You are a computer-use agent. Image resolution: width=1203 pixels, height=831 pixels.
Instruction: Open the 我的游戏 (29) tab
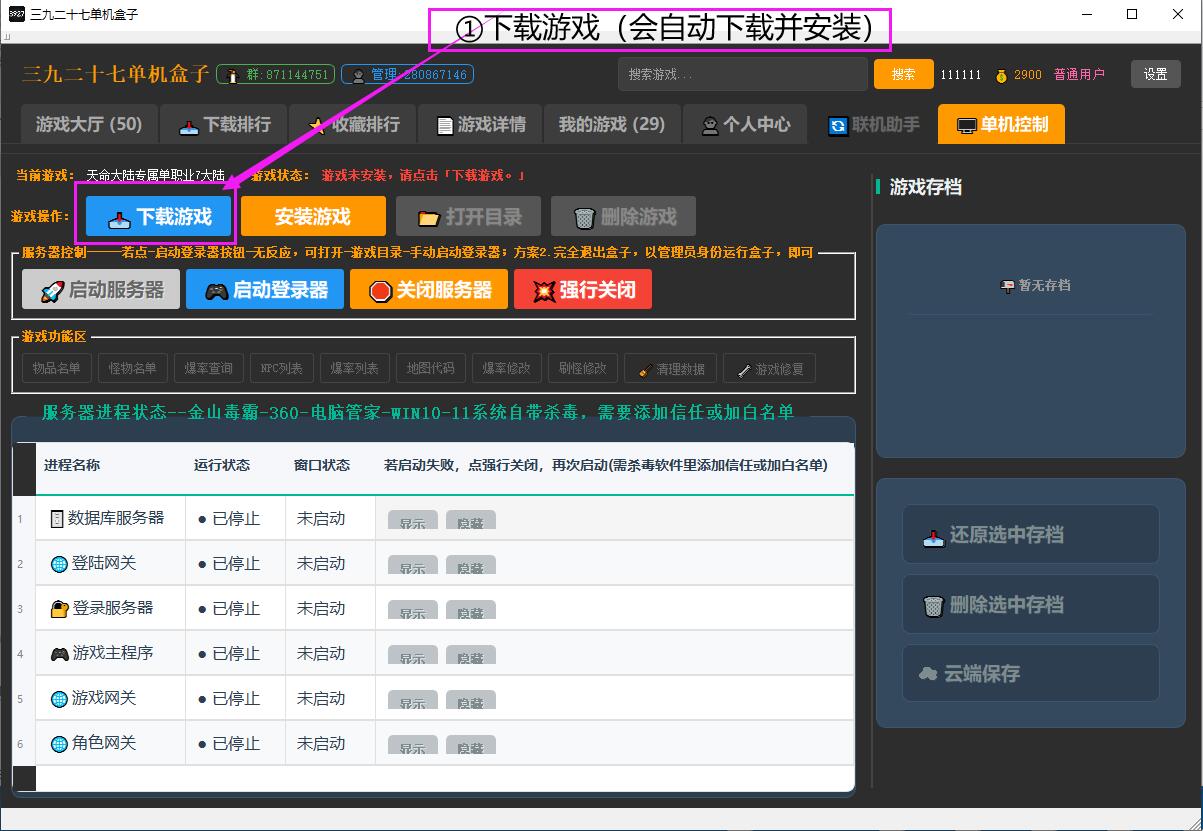pyautogui.click(x=611, y=125)
